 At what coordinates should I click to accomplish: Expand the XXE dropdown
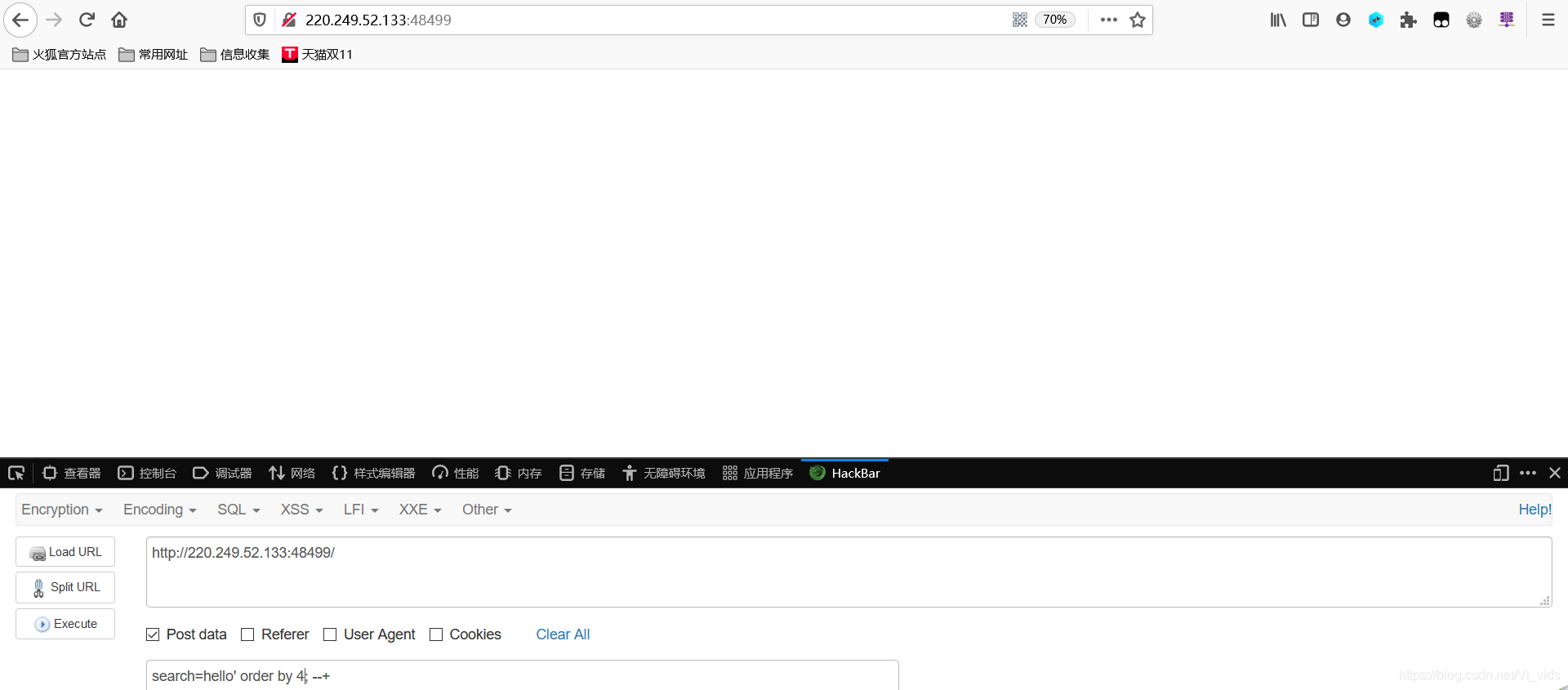421,510
